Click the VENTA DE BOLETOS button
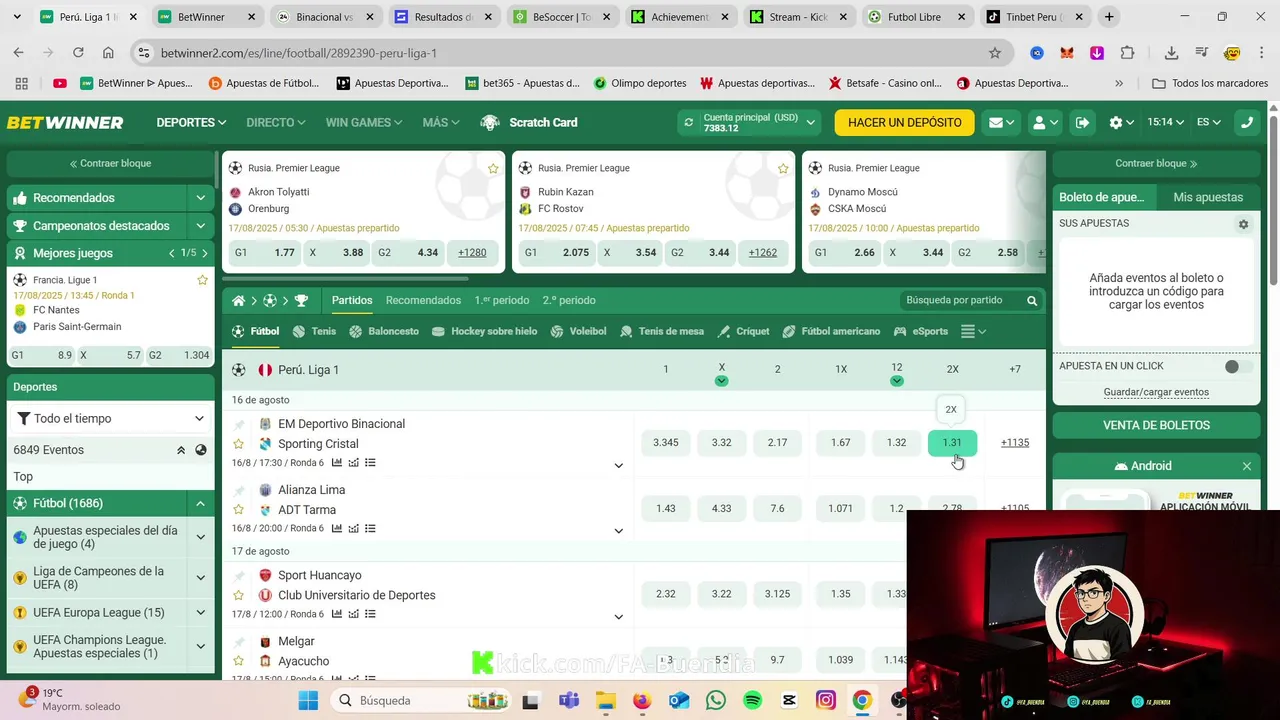 [x=1156, y=425]
